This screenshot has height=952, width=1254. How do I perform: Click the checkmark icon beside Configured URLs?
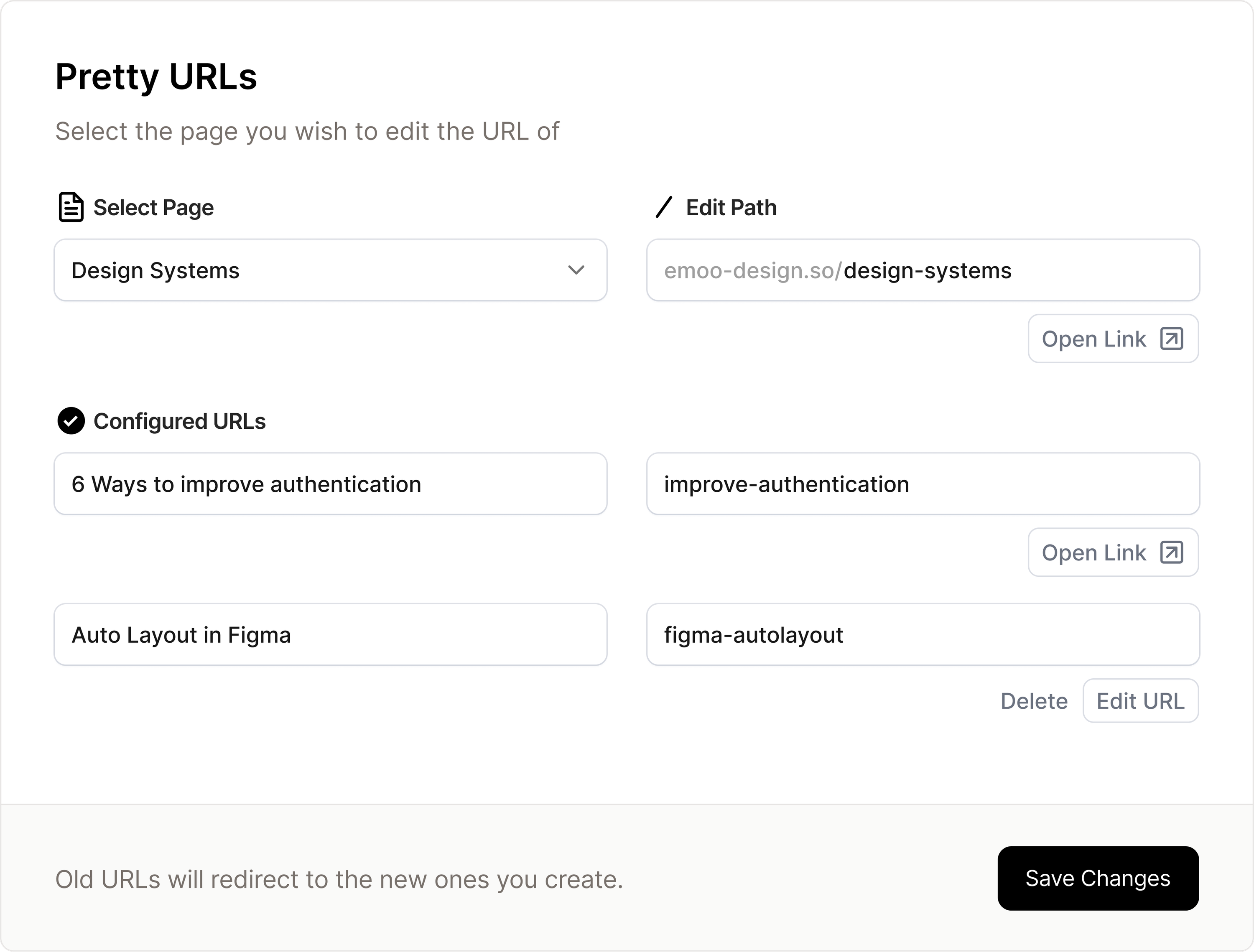71,421
